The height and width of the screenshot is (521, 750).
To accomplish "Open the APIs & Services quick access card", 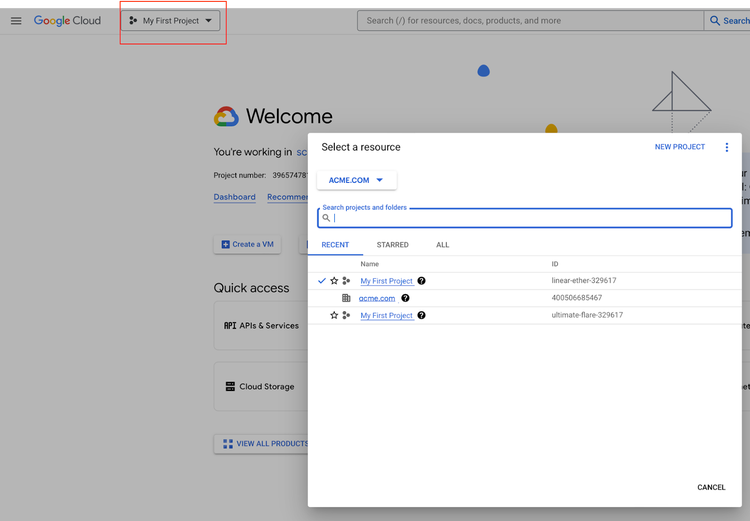I will [261, 326].
